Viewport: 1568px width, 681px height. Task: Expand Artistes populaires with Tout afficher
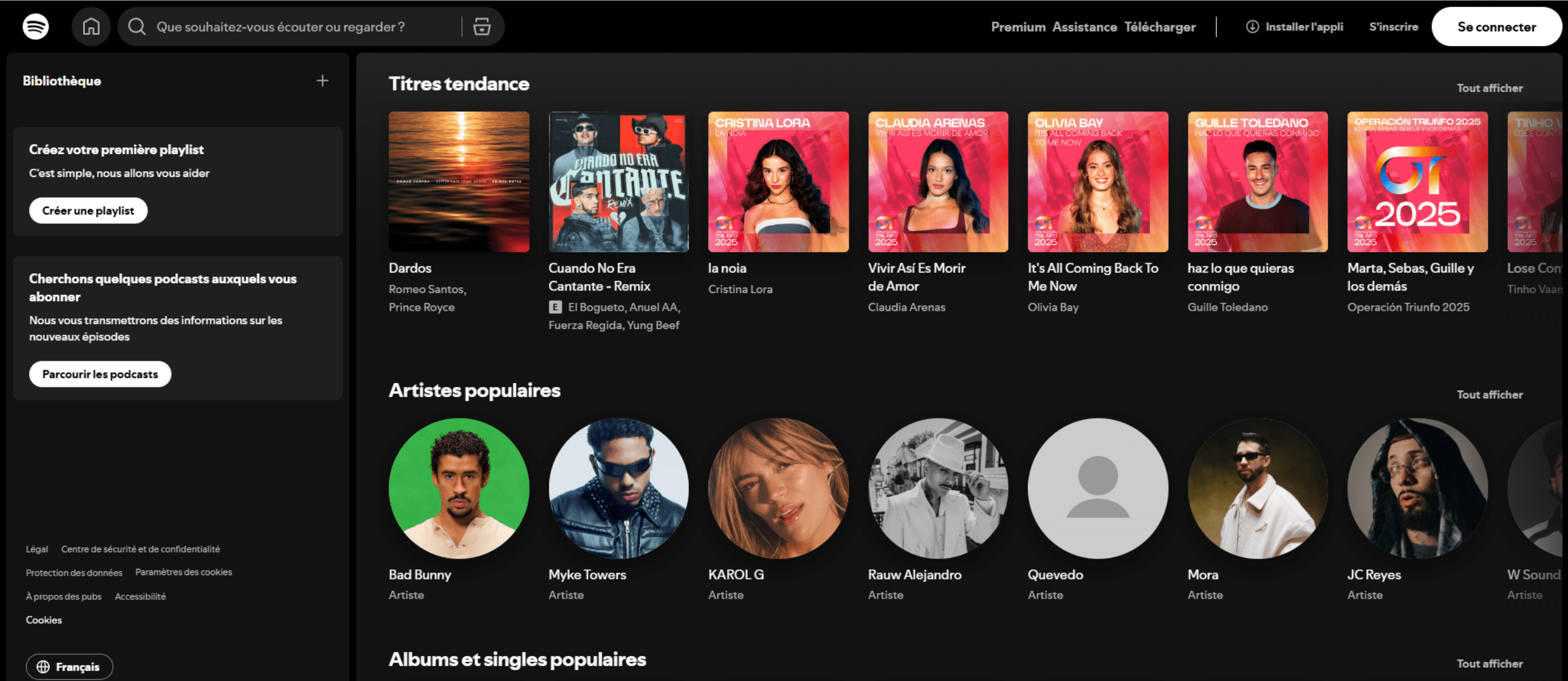pyautogui.click(x=1489, y=394)
